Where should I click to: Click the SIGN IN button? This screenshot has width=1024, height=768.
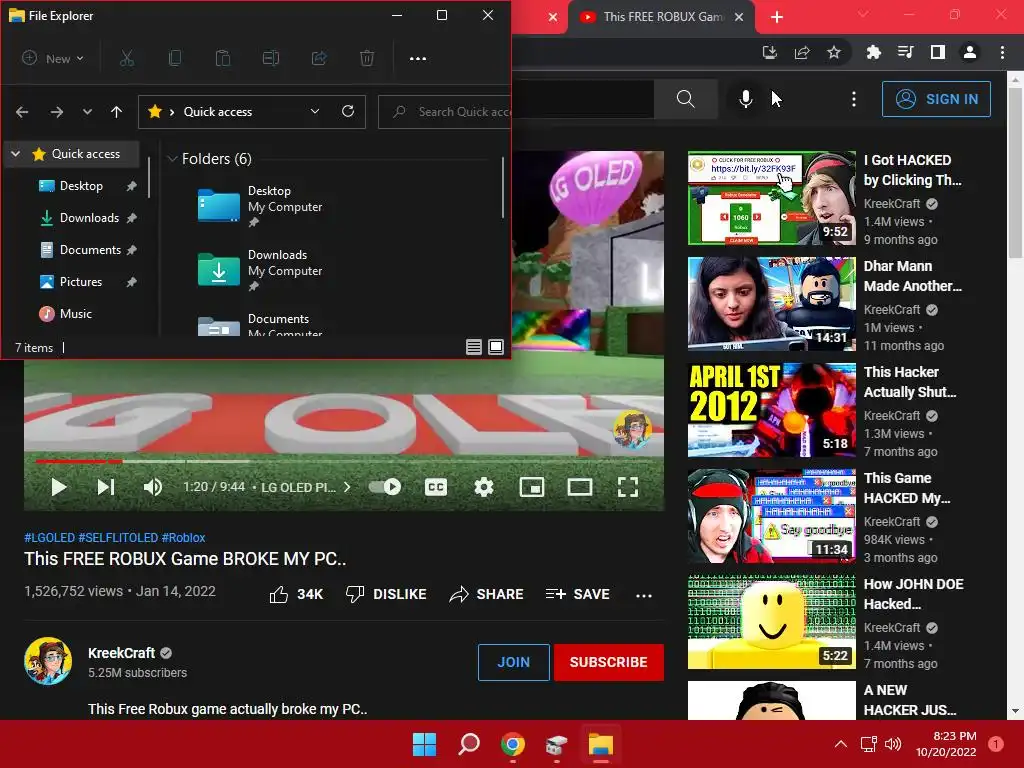click(936, 99)
